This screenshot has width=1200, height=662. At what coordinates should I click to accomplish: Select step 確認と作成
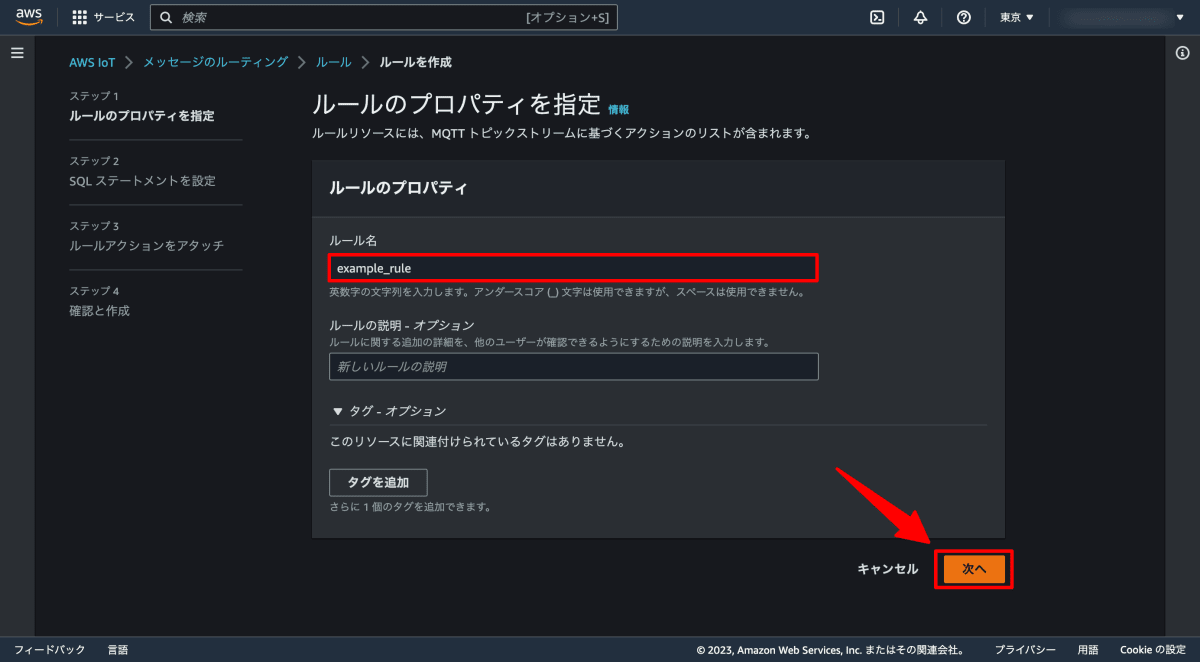[x=99, y=311]
